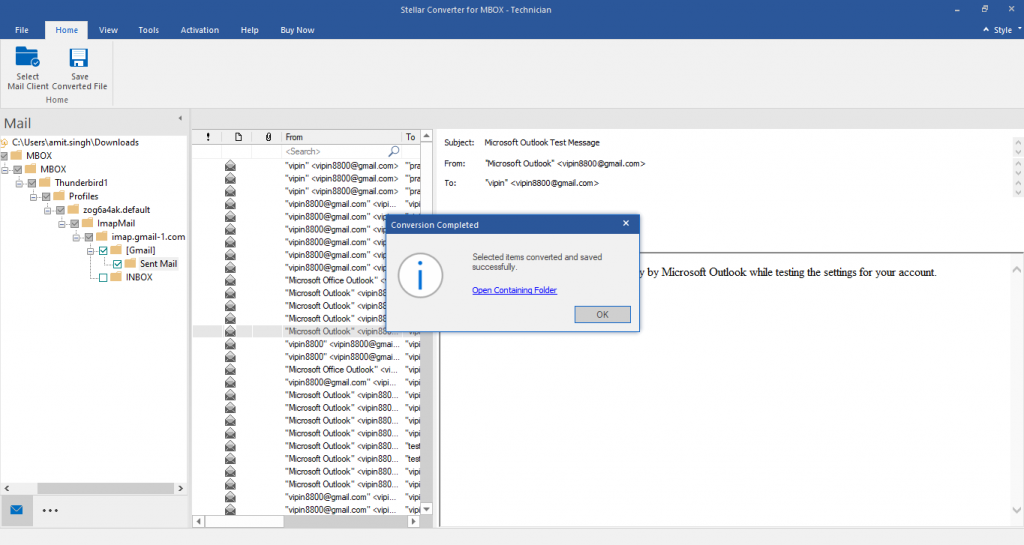Screen dimensions: 1024x545
Task: Click the folder tree horizontal scrollbar right arrow
Action: point(181,488)
